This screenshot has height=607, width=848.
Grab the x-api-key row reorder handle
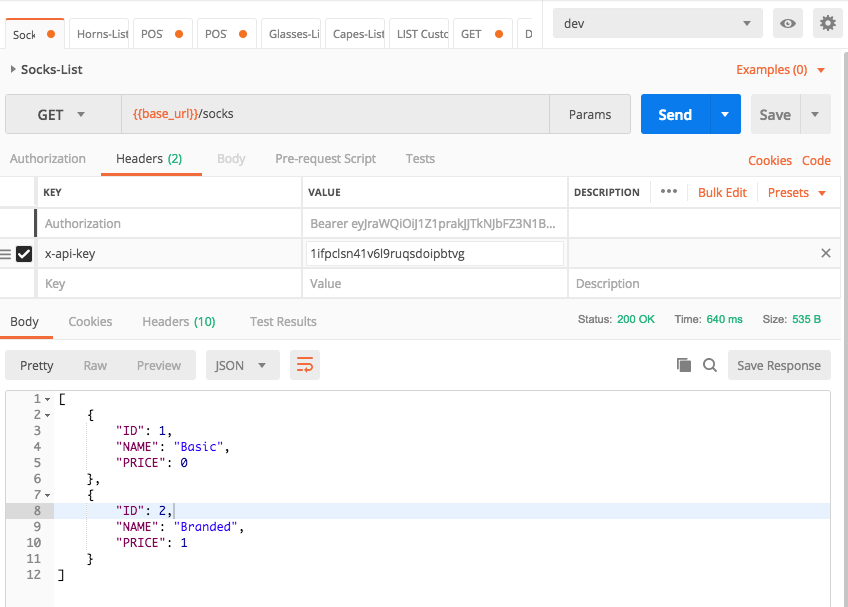(5, 254)
